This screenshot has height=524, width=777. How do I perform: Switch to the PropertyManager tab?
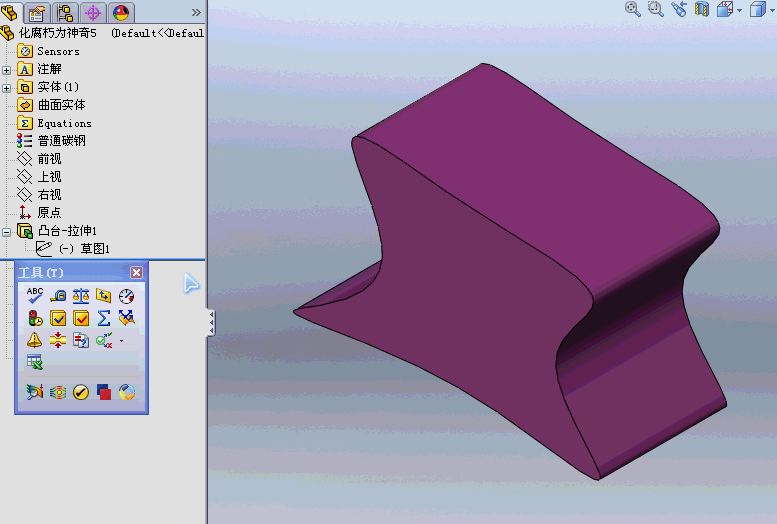(37, 13)
